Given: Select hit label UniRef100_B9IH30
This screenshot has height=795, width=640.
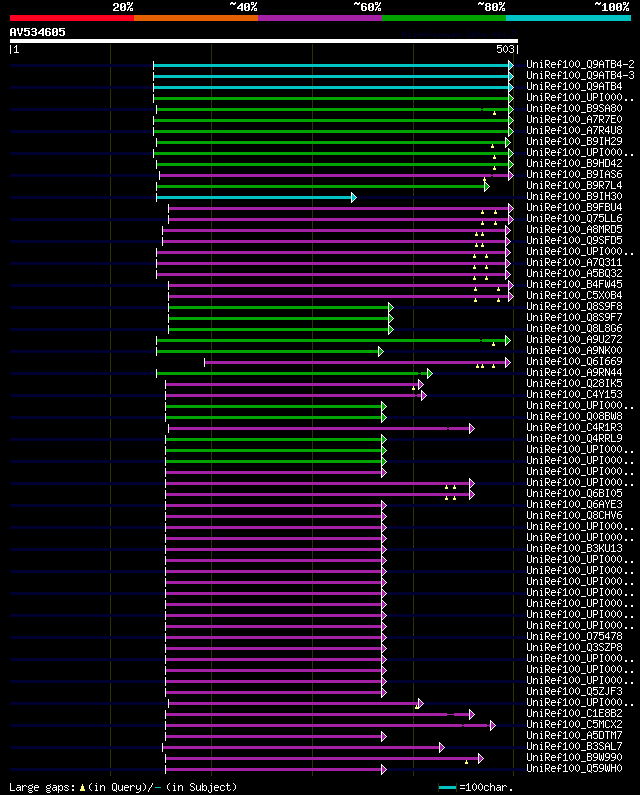Looking at the screenshot, I should click(574, 196).
